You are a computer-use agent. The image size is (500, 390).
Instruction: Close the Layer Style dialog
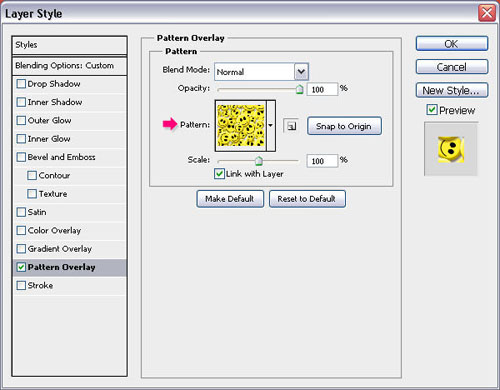click(x=487, y=13)
